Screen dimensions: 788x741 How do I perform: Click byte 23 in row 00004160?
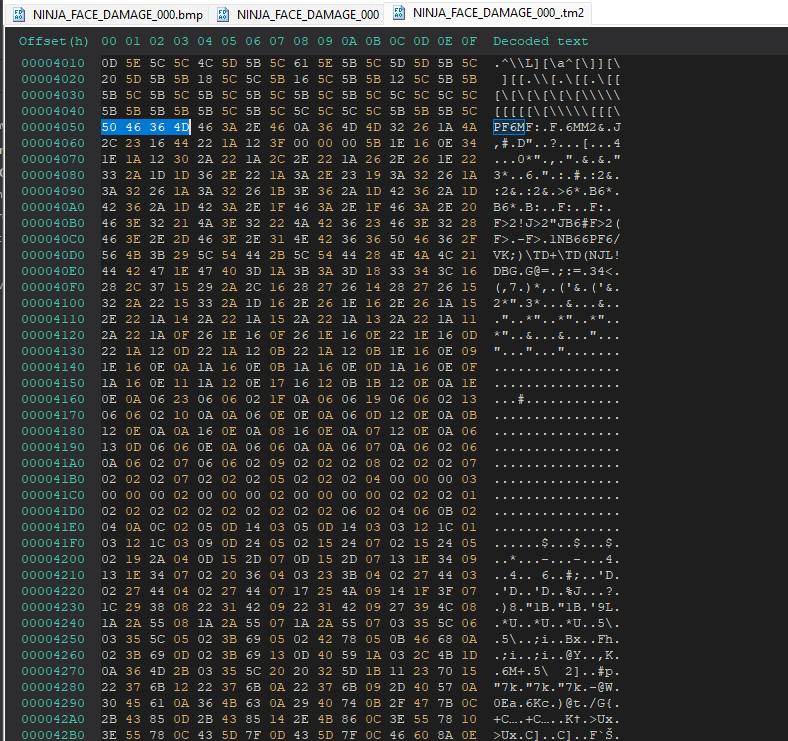[181, 399]
